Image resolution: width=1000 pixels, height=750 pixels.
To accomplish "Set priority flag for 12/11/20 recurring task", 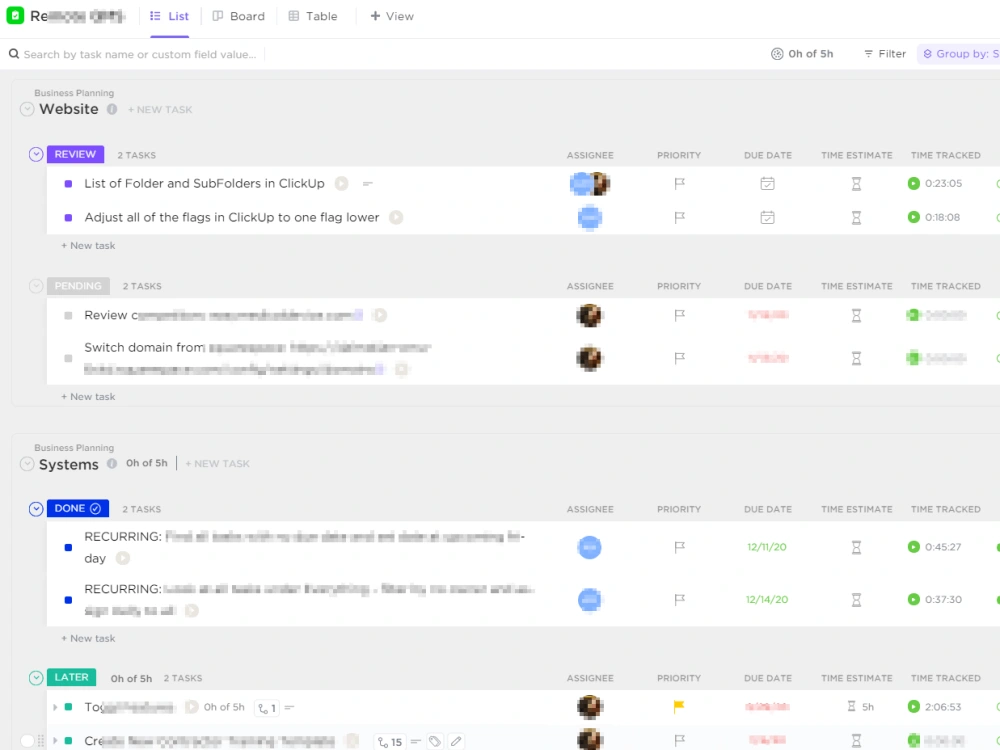I will [x=679, y=547].
